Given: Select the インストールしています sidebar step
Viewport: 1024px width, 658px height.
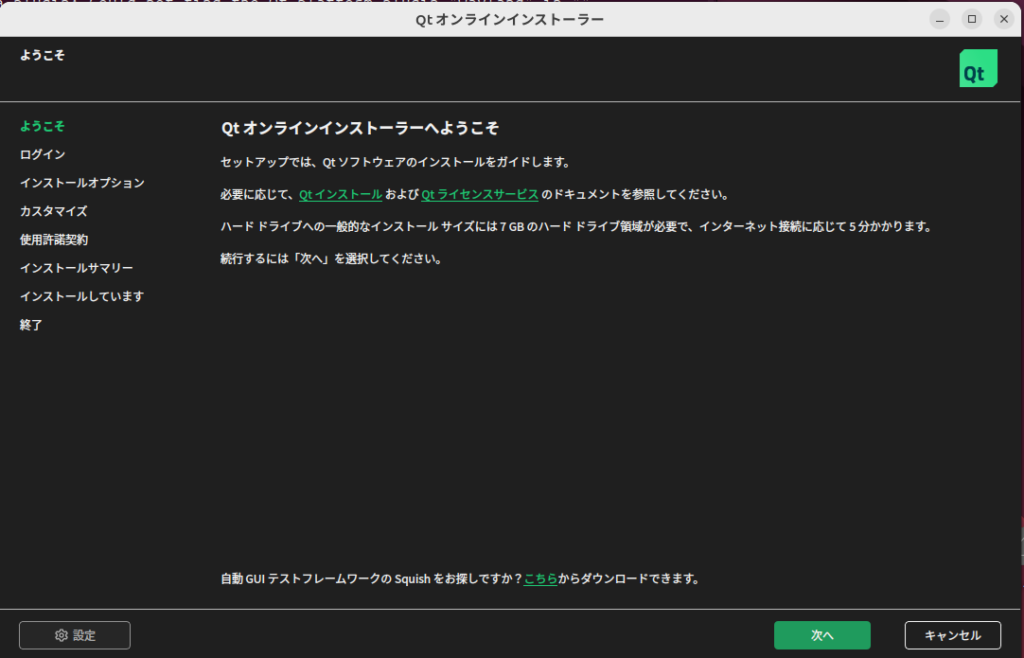Looking at the screenshot, I should (x=81, y=297).
